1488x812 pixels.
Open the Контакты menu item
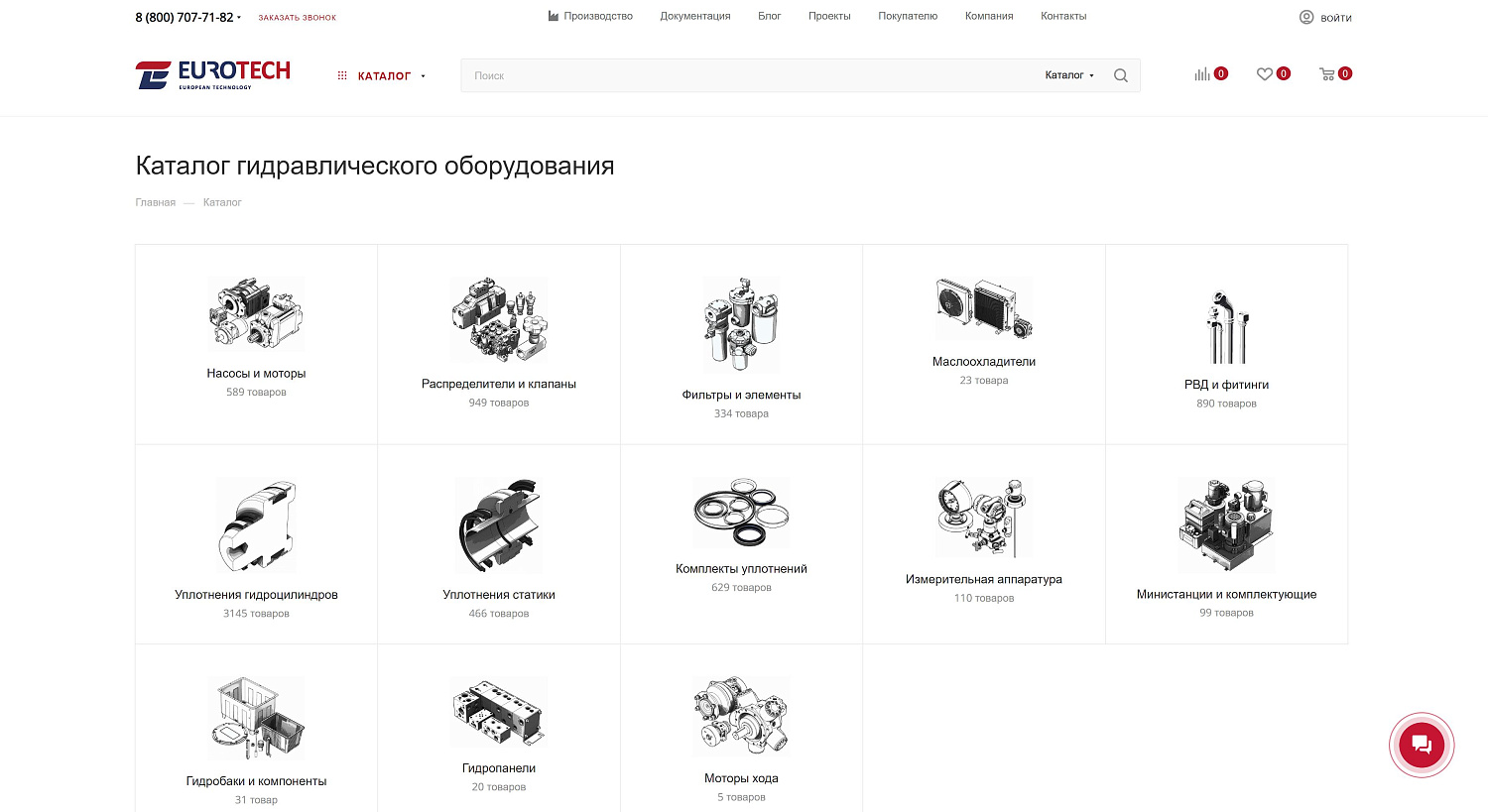point(1063,16)
